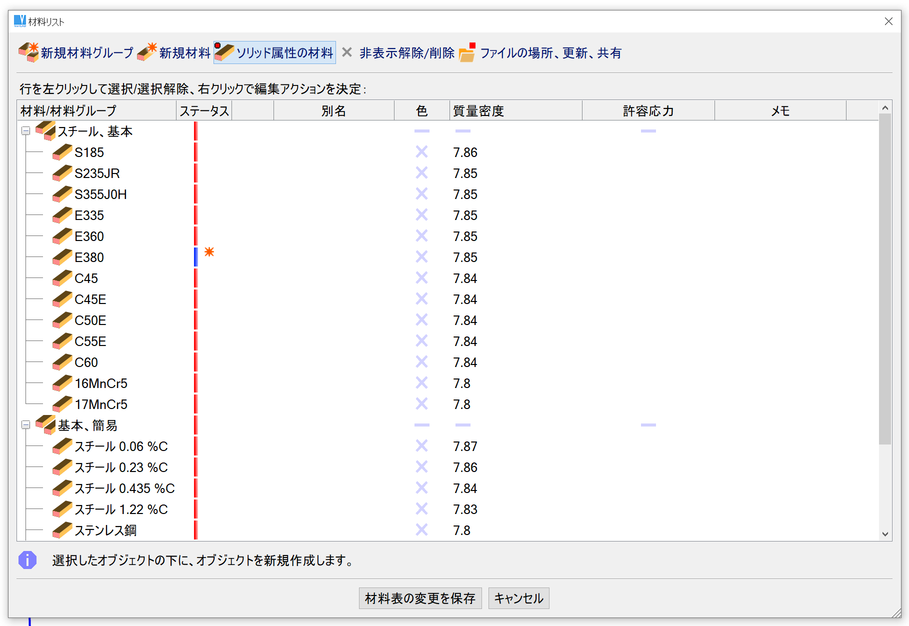Collapse the 基本、簡易 material group
The width and height of the screenshot is (909, 626).
[26, 425]
